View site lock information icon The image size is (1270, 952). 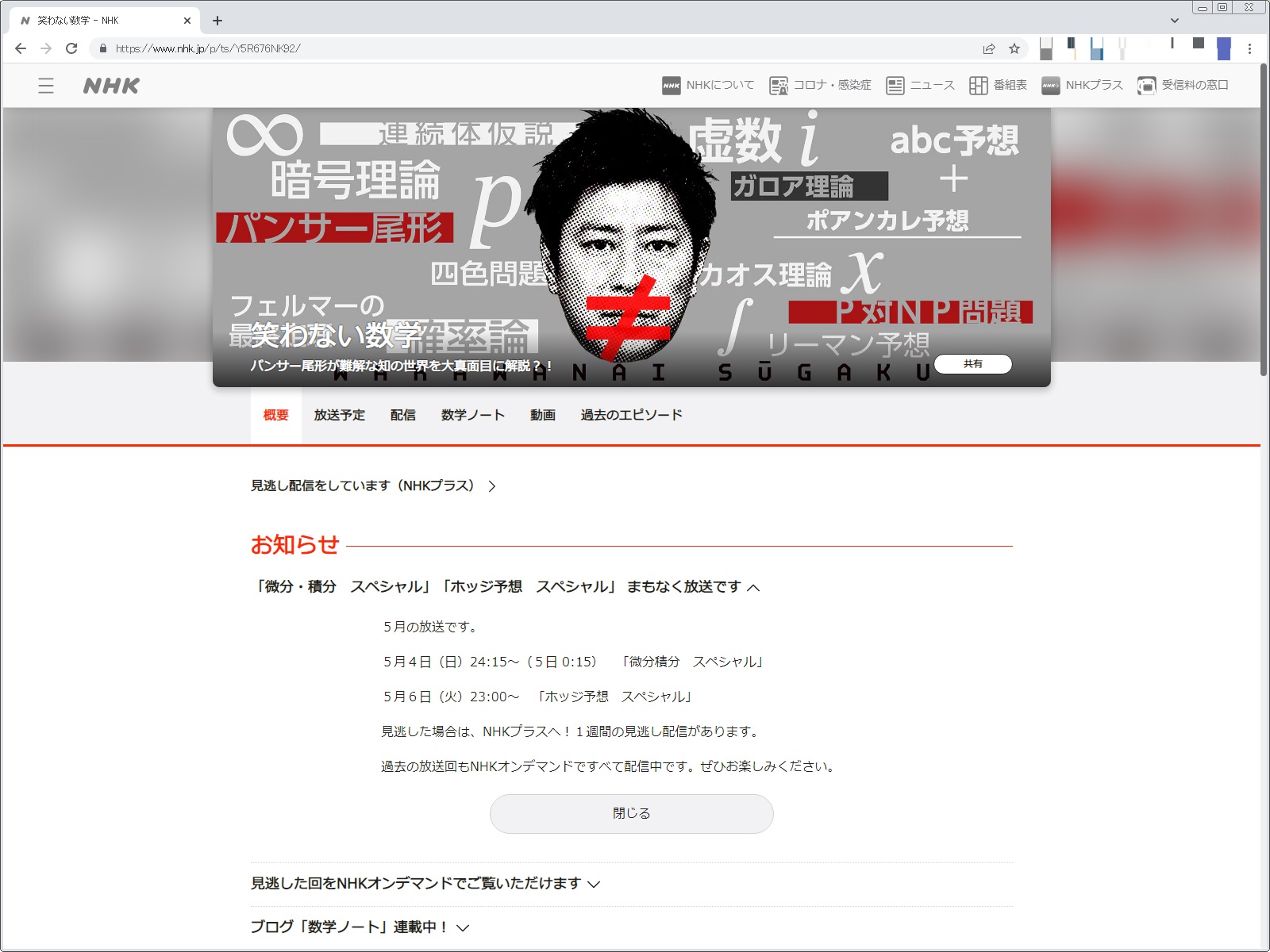[x=102, y=48]
